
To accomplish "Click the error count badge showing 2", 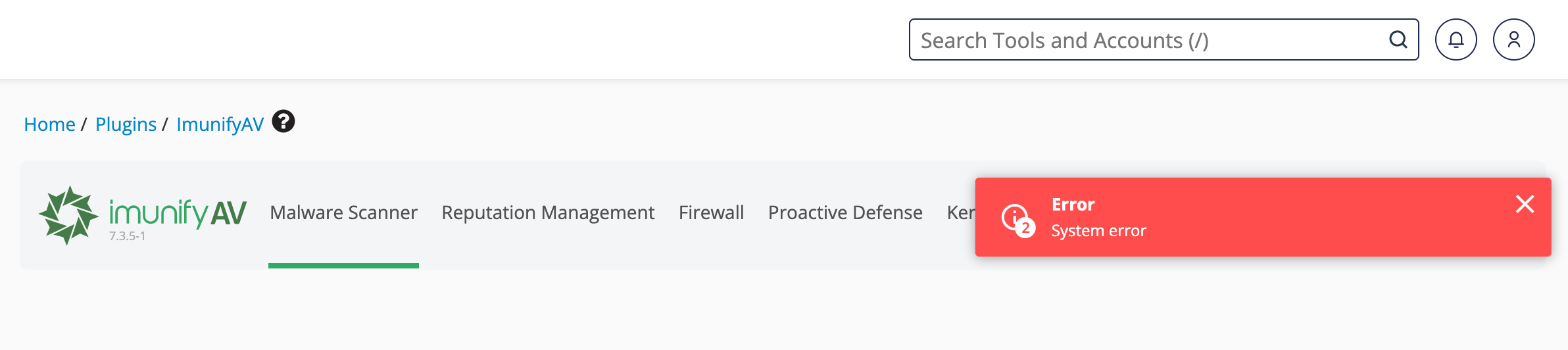I will pos(1025,228).
